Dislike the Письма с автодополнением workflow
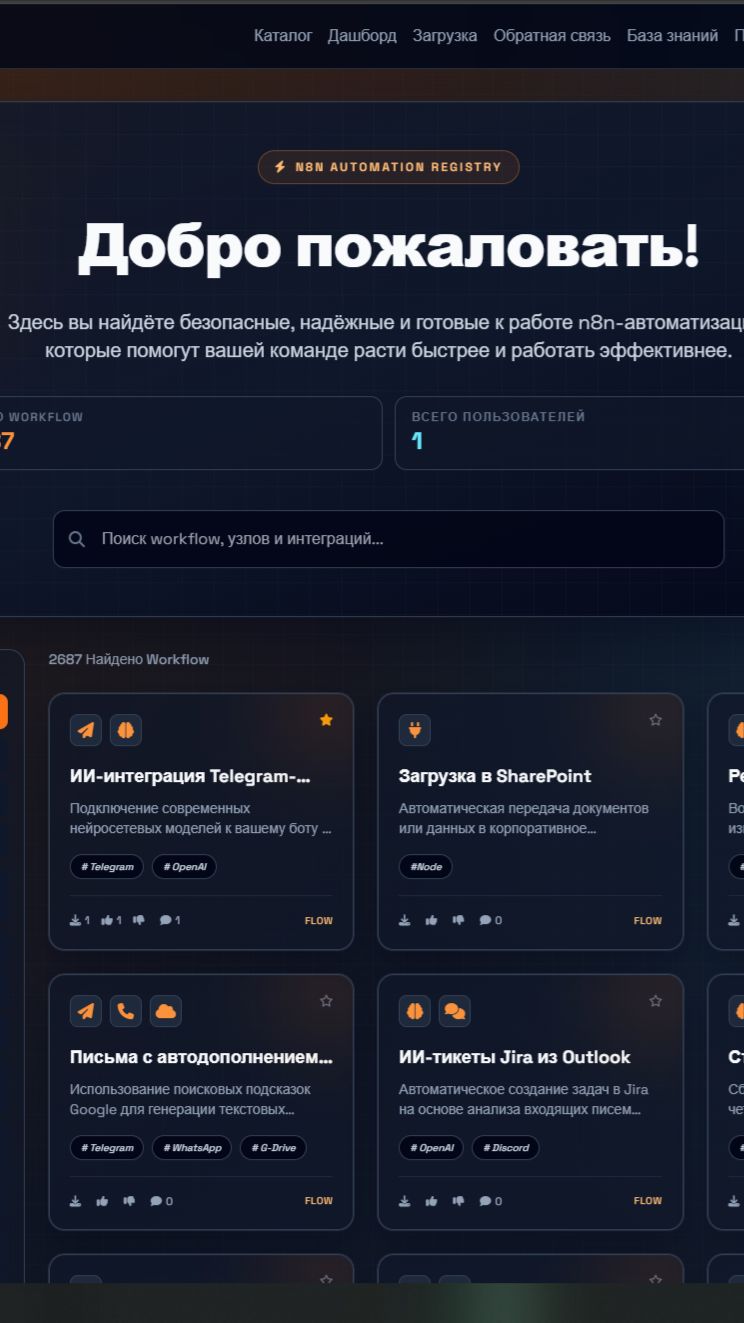The width and height of the screenshot is (744, 1323). (129, 1201)
